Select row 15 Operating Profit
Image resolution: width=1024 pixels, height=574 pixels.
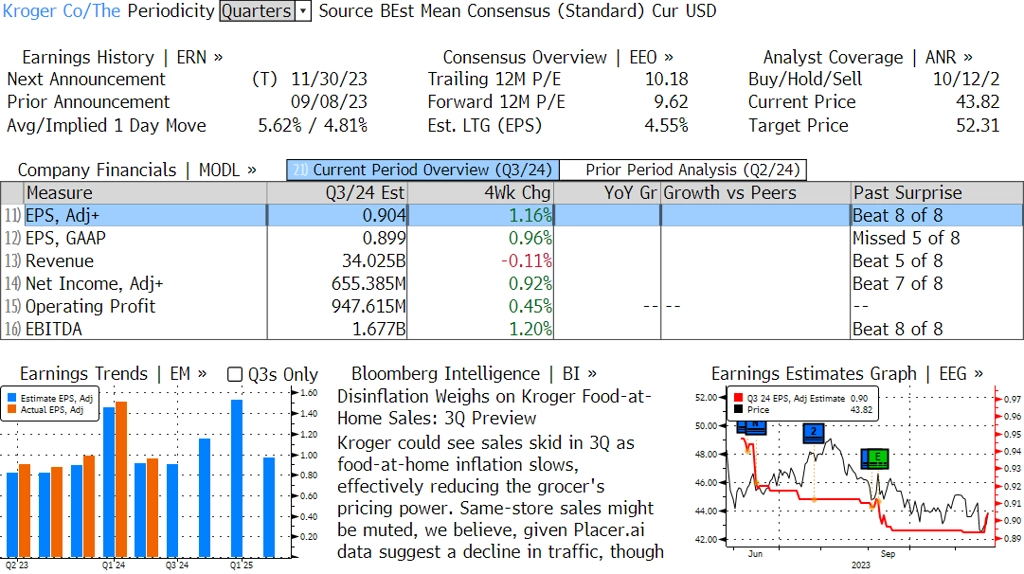[x=512, y=306]
